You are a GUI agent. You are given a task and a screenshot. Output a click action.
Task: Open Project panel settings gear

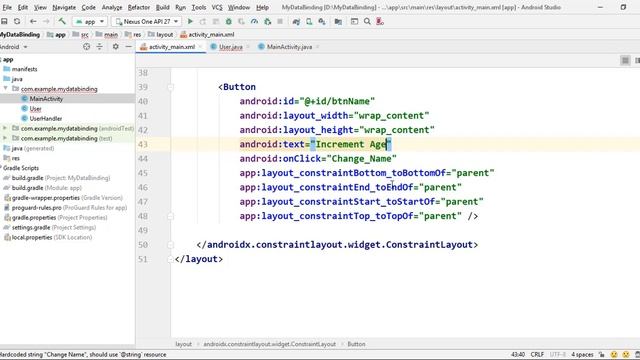click(116, 47)
